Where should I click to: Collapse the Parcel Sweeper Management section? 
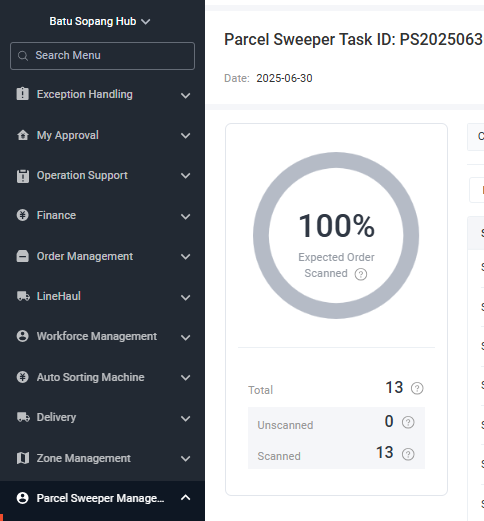[185, 498]
